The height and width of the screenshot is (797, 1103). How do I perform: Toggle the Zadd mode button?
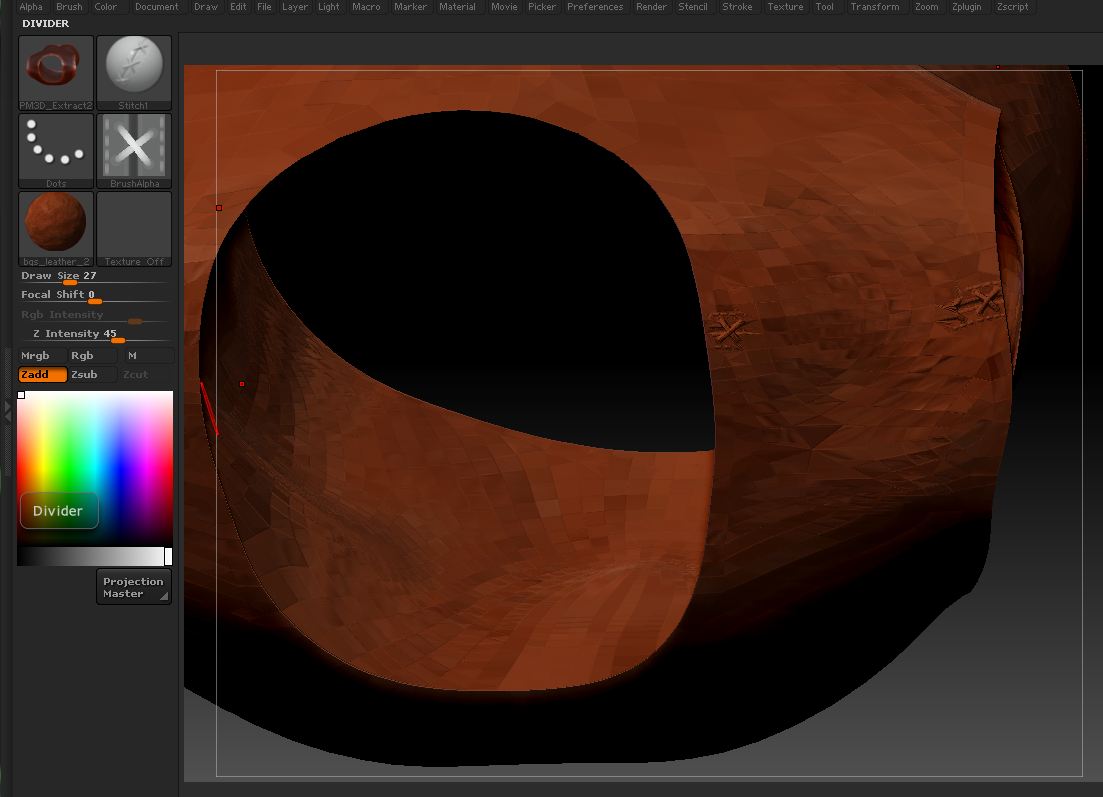[42, 374]
